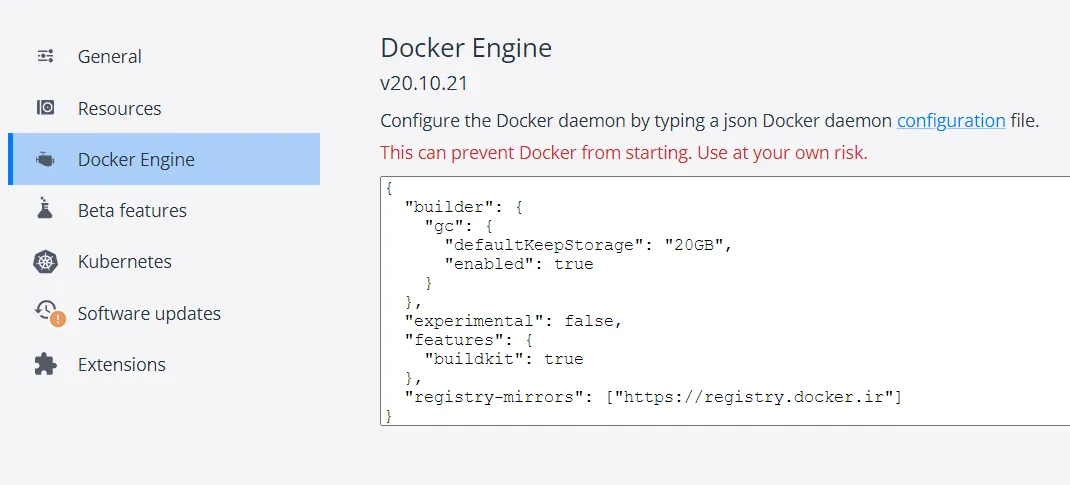The height and width of the screenshot is (485, 1070).
Task: Click the Software updates clock icon
Action: point(47,312)
